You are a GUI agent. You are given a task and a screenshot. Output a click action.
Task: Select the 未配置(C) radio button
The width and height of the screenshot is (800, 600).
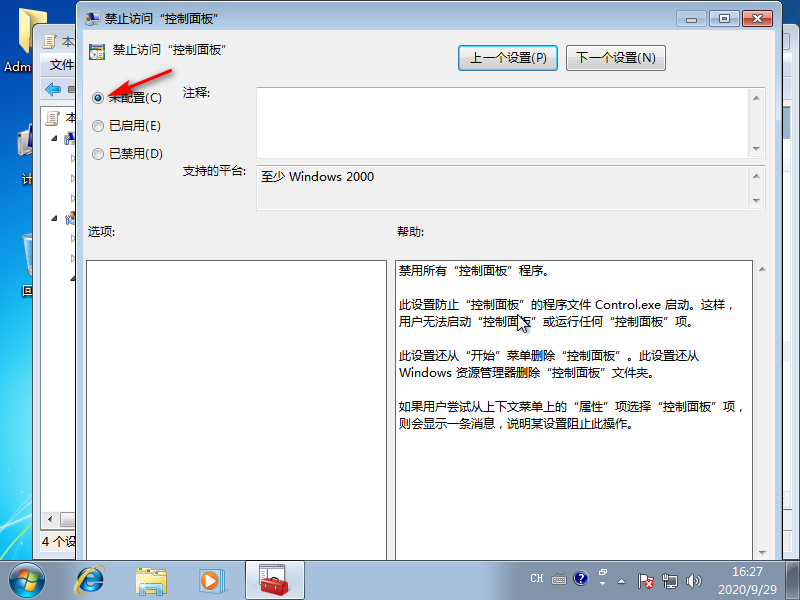click(98, 98)
